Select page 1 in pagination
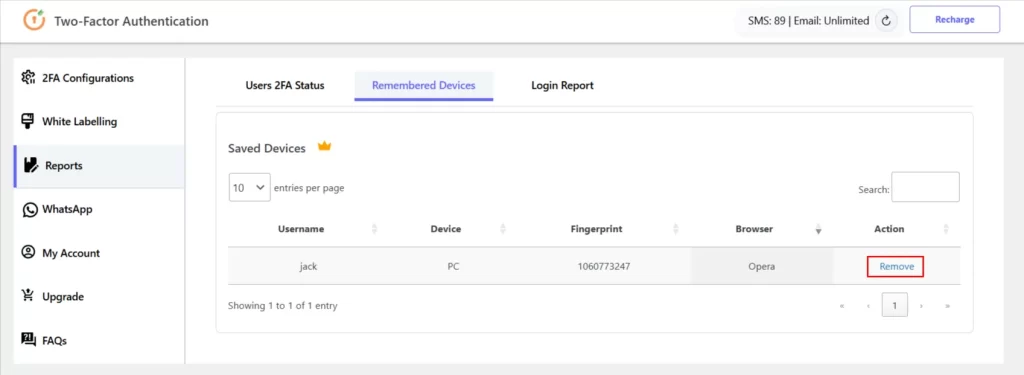1024x375 pixels. (895, 305)
